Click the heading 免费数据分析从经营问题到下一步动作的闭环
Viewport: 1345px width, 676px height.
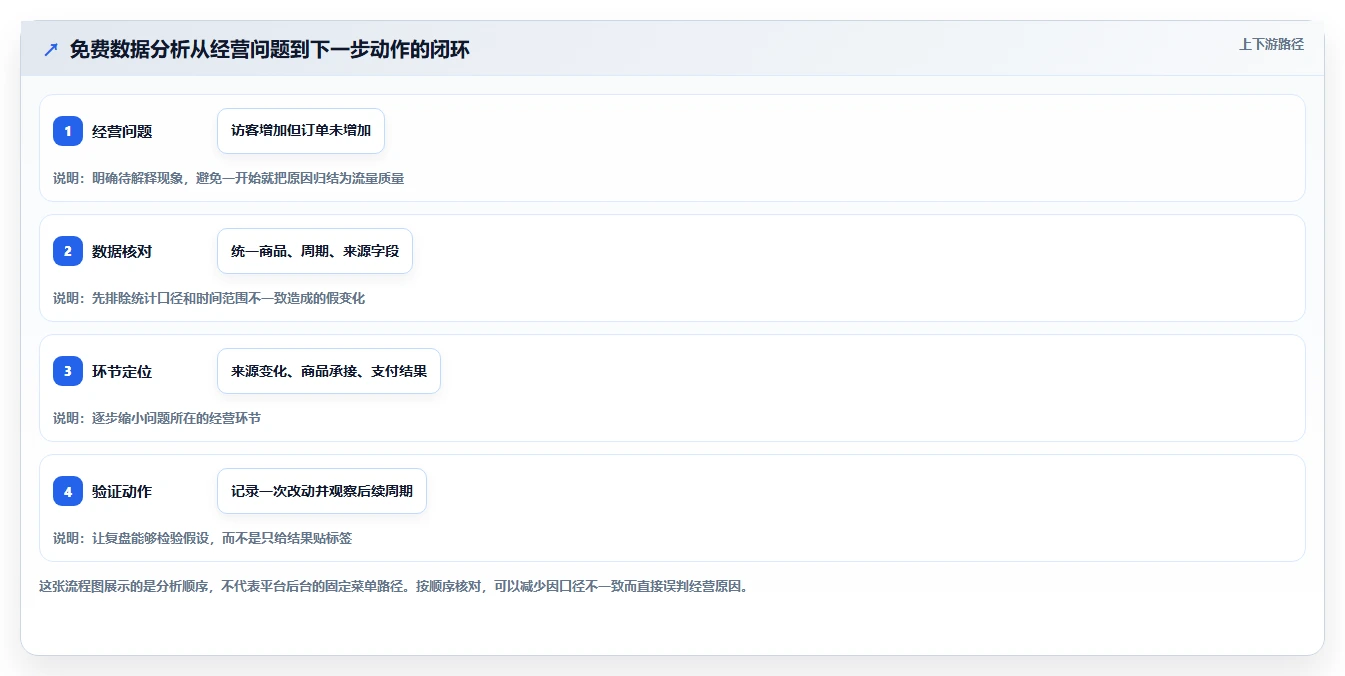pyautogui.click(x=270, y=49)
